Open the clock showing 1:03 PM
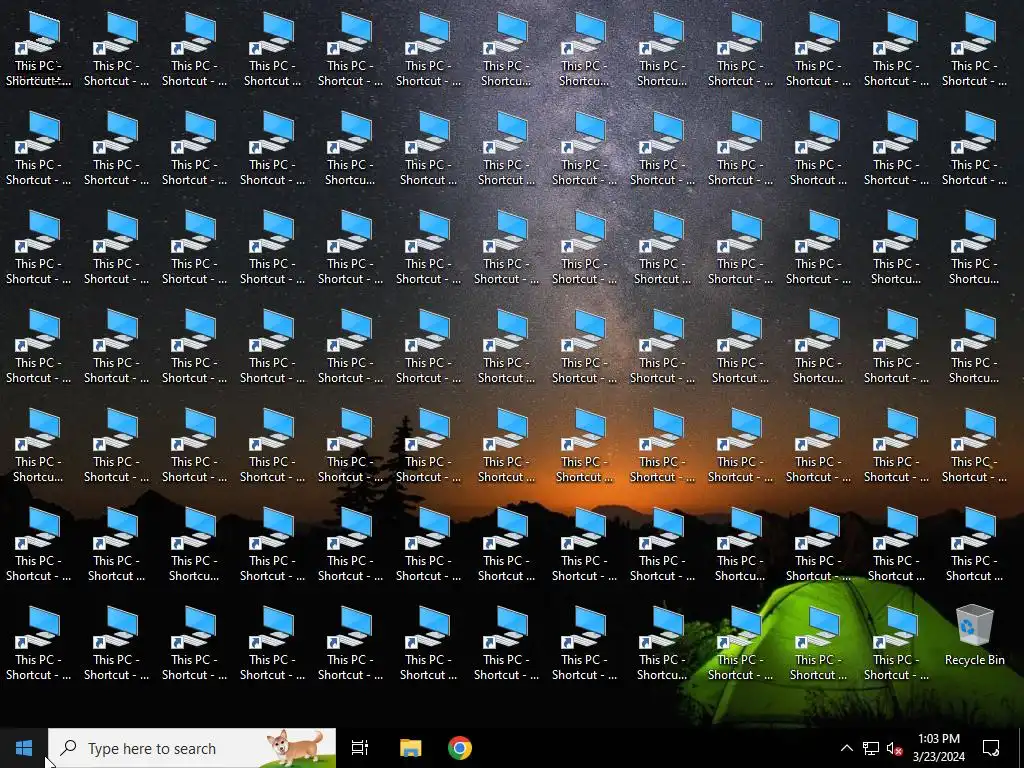Viewport: 1024px width, 768px height. click(x=938, y=748)
